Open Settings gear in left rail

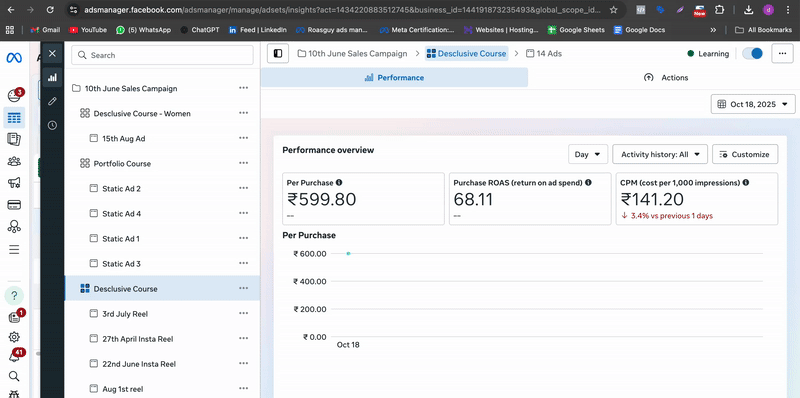point(14,337)
